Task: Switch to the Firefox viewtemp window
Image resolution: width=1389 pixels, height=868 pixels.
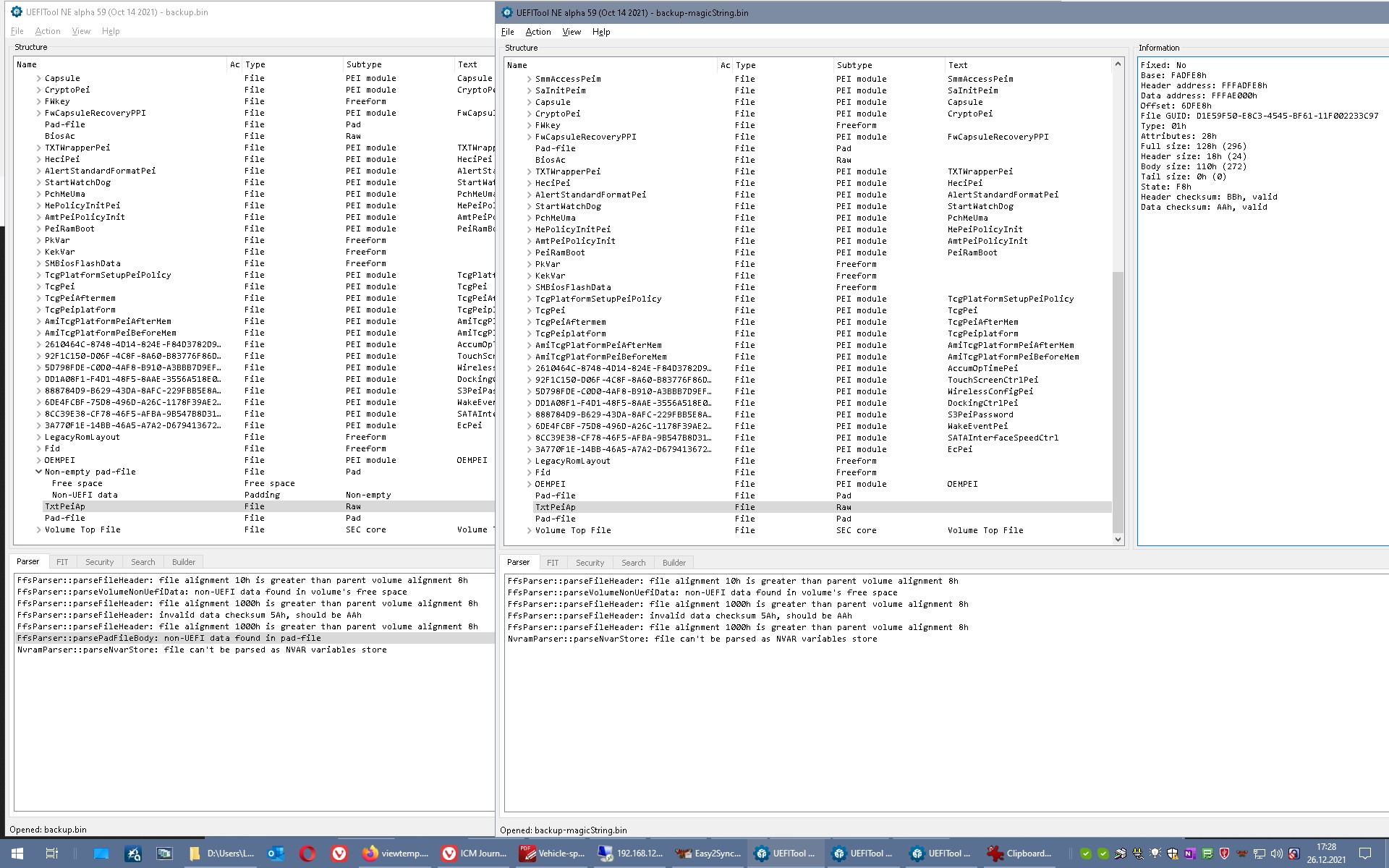Action: coord(395,854)
